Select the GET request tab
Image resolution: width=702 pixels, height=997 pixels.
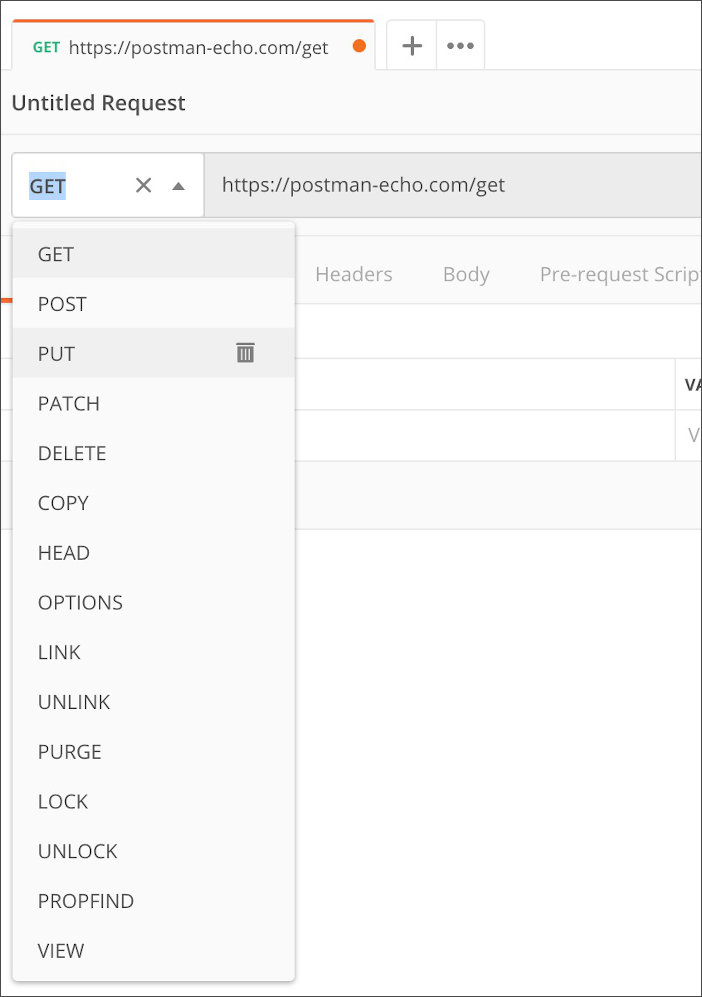point(193,46)
